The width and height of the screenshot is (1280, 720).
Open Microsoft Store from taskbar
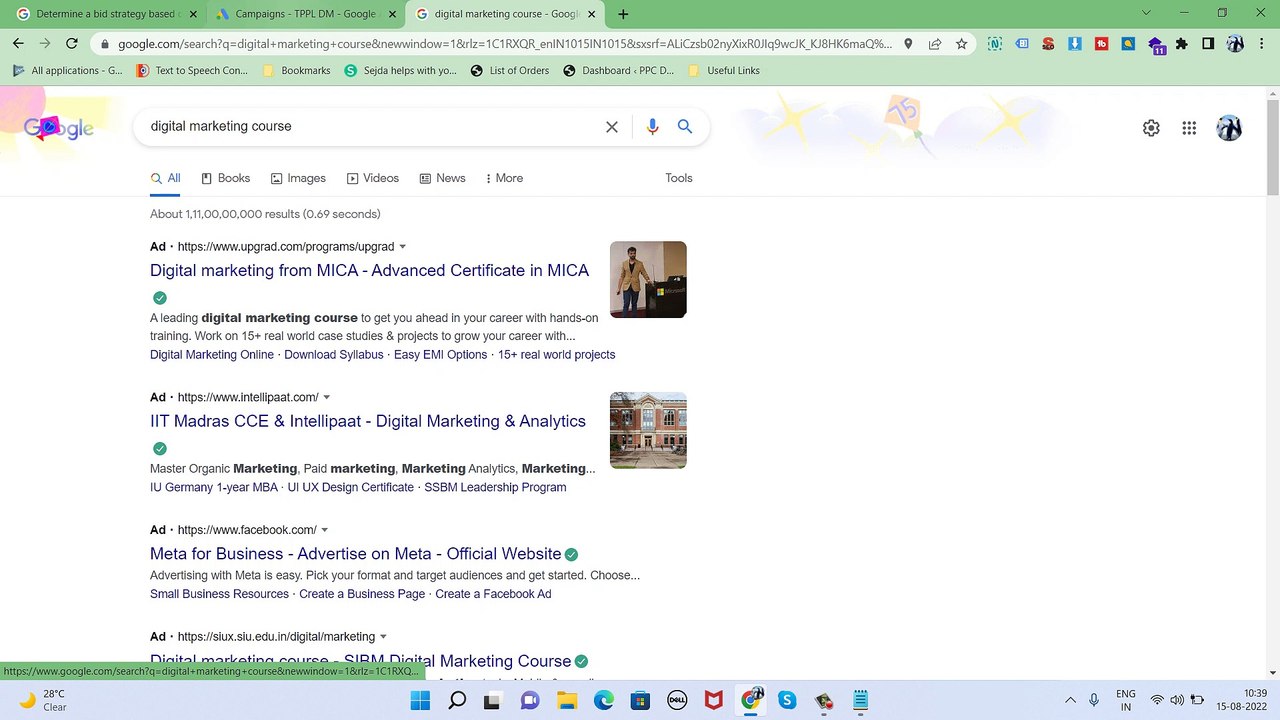pyautogui.click(x=640, y=700)
